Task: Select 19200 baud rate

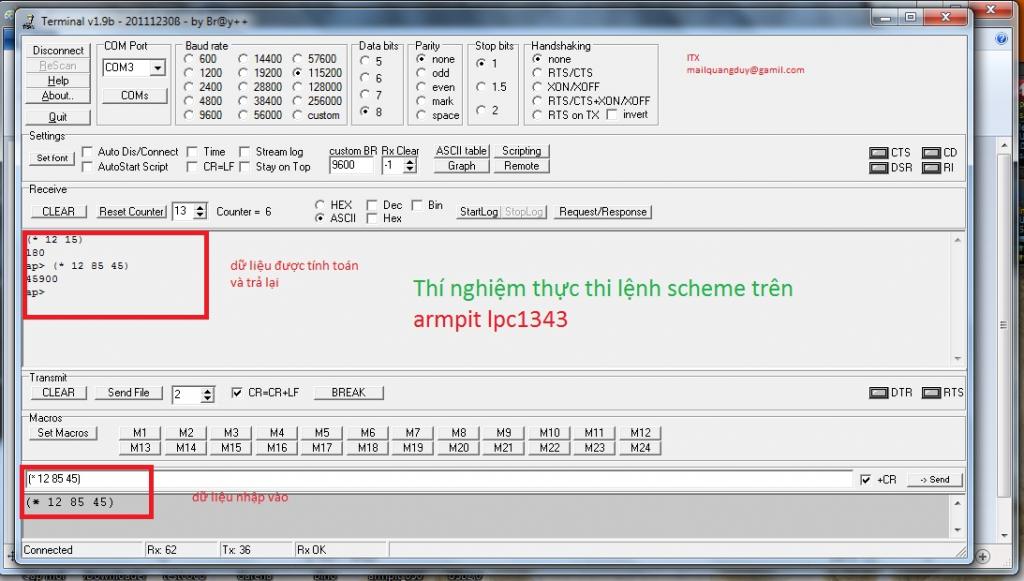Action: pos(243,73)
